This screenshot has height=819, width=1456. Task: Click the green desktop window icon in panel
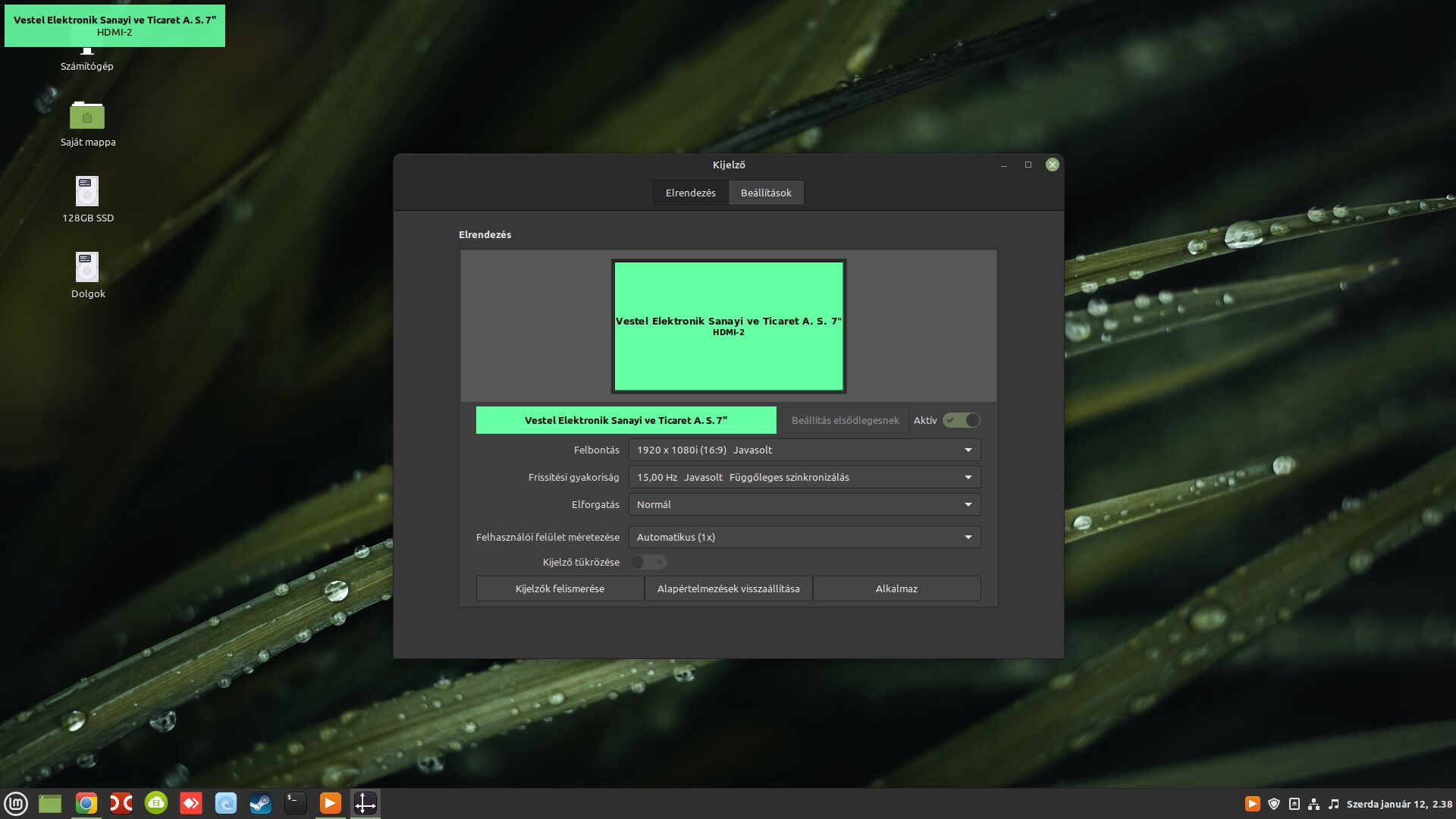pyautogui.click(x=50, y=803)
